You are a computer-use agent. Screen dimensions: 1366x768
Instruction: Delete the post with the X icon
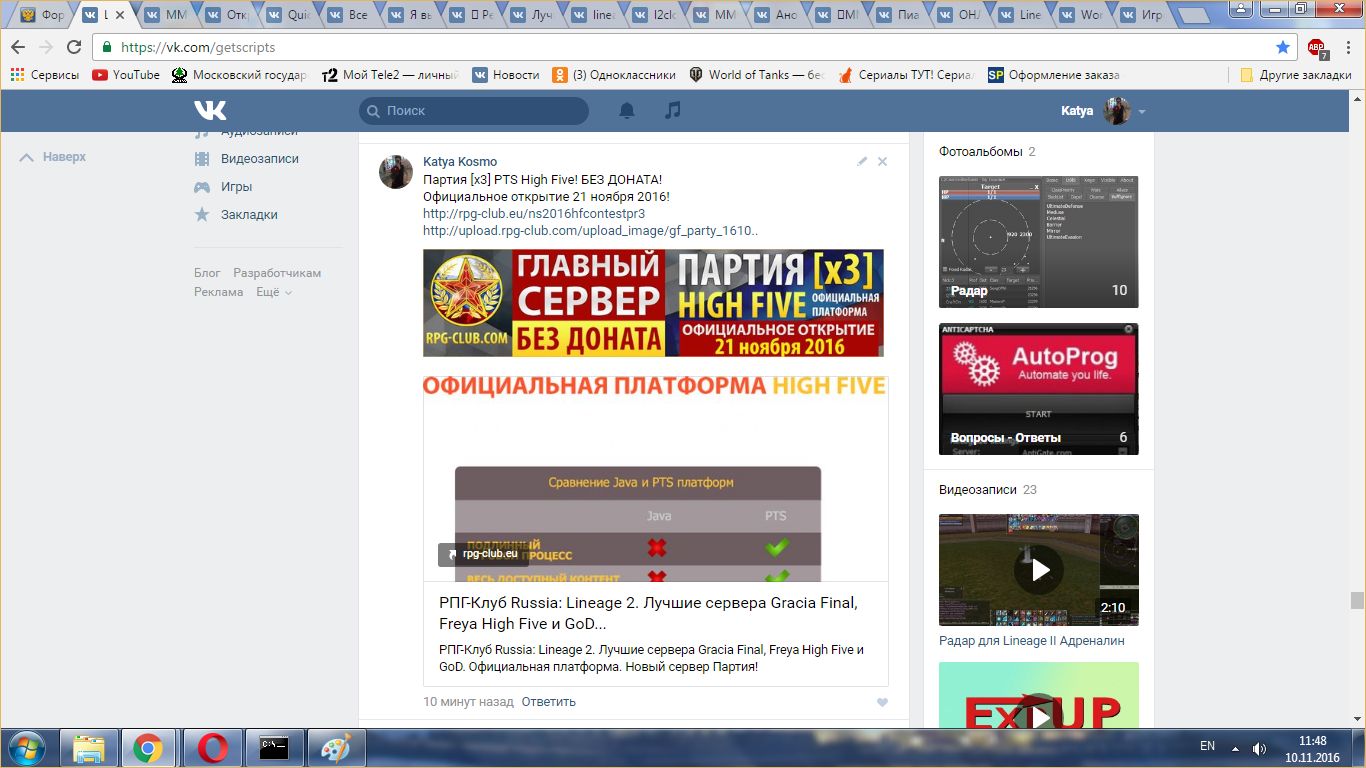point(882,161)
